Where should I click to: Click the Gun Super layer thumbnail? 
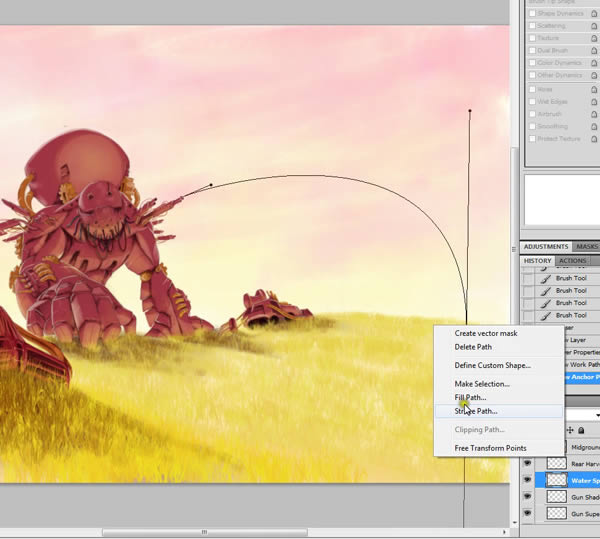pyautogui.click(x=557, y=513)
